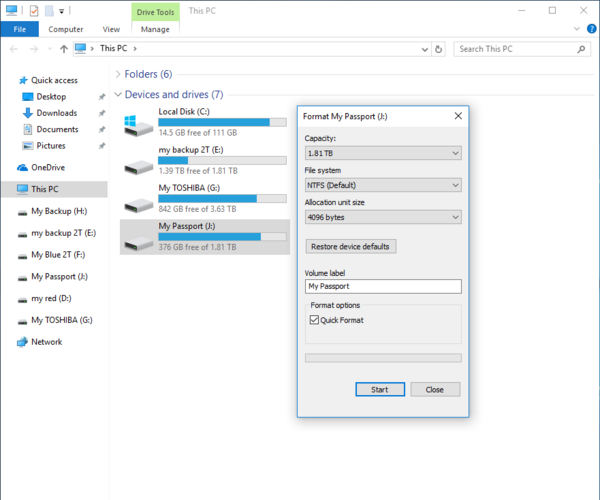Click my backup 2T (E:) usage bar

222,160
